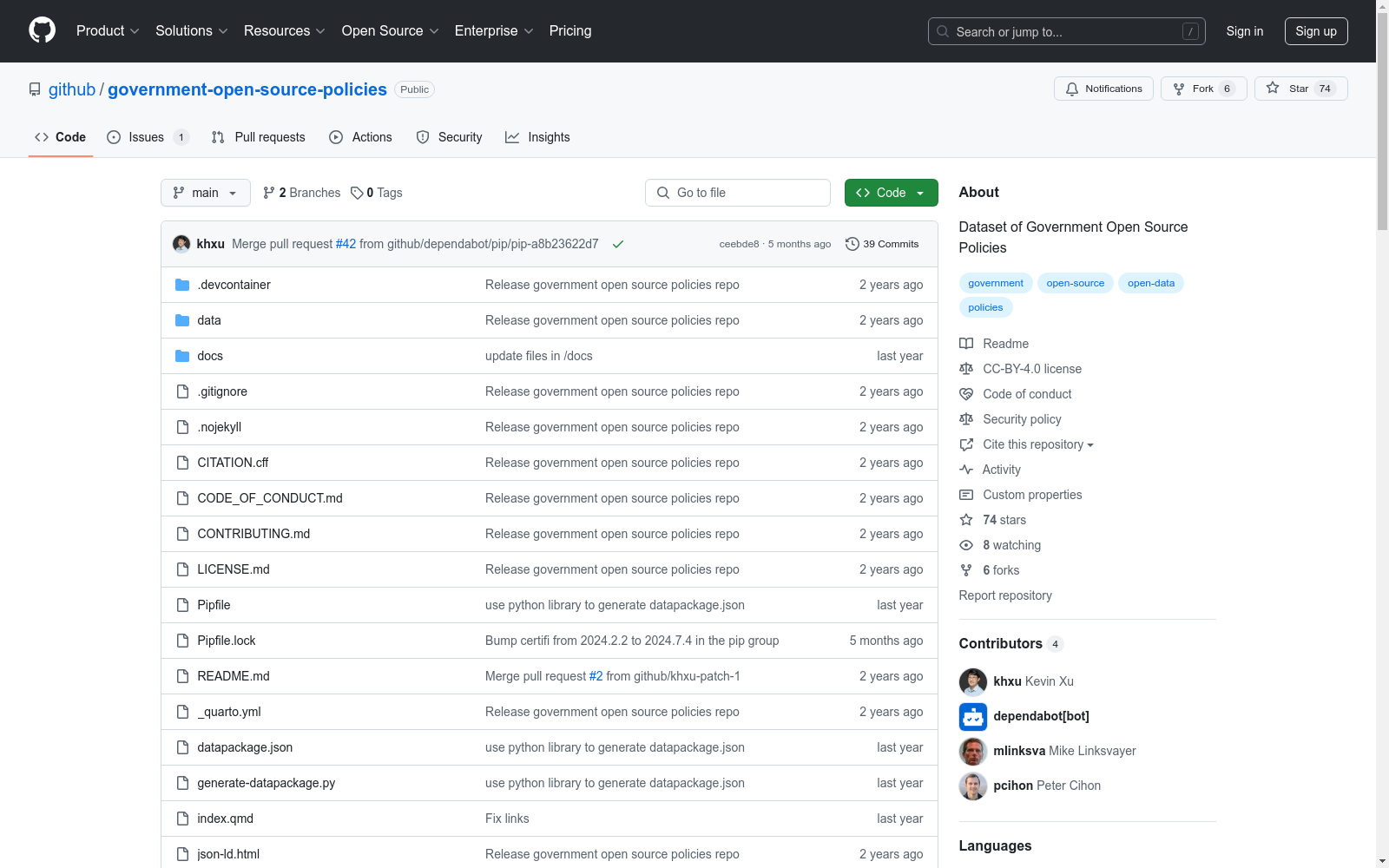This screenshot has height=868, width=1389.
Task: Switch to the Code tab
Action: coord(61,137)
